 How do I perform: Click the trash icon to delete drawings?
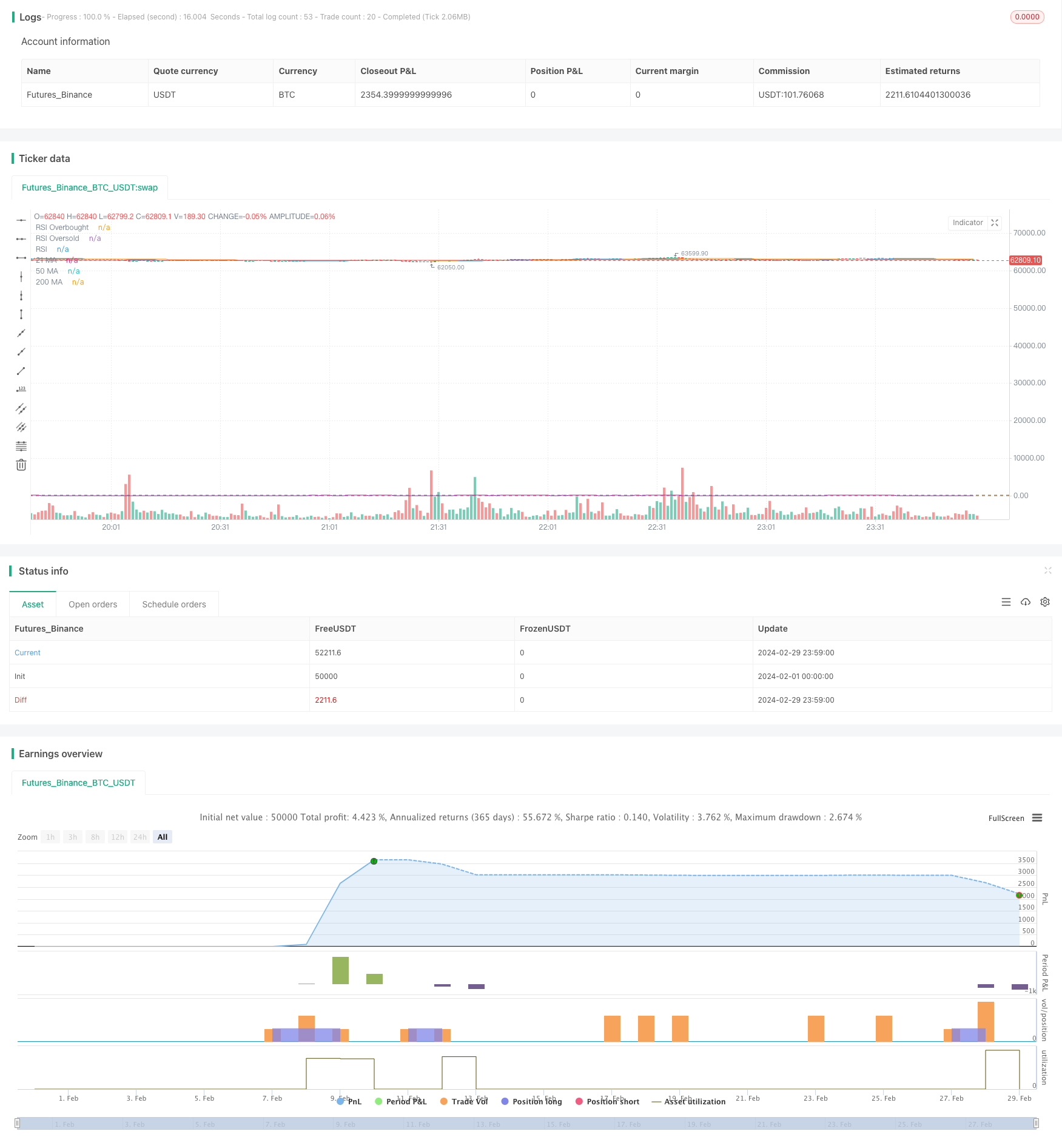click(21, 465)
